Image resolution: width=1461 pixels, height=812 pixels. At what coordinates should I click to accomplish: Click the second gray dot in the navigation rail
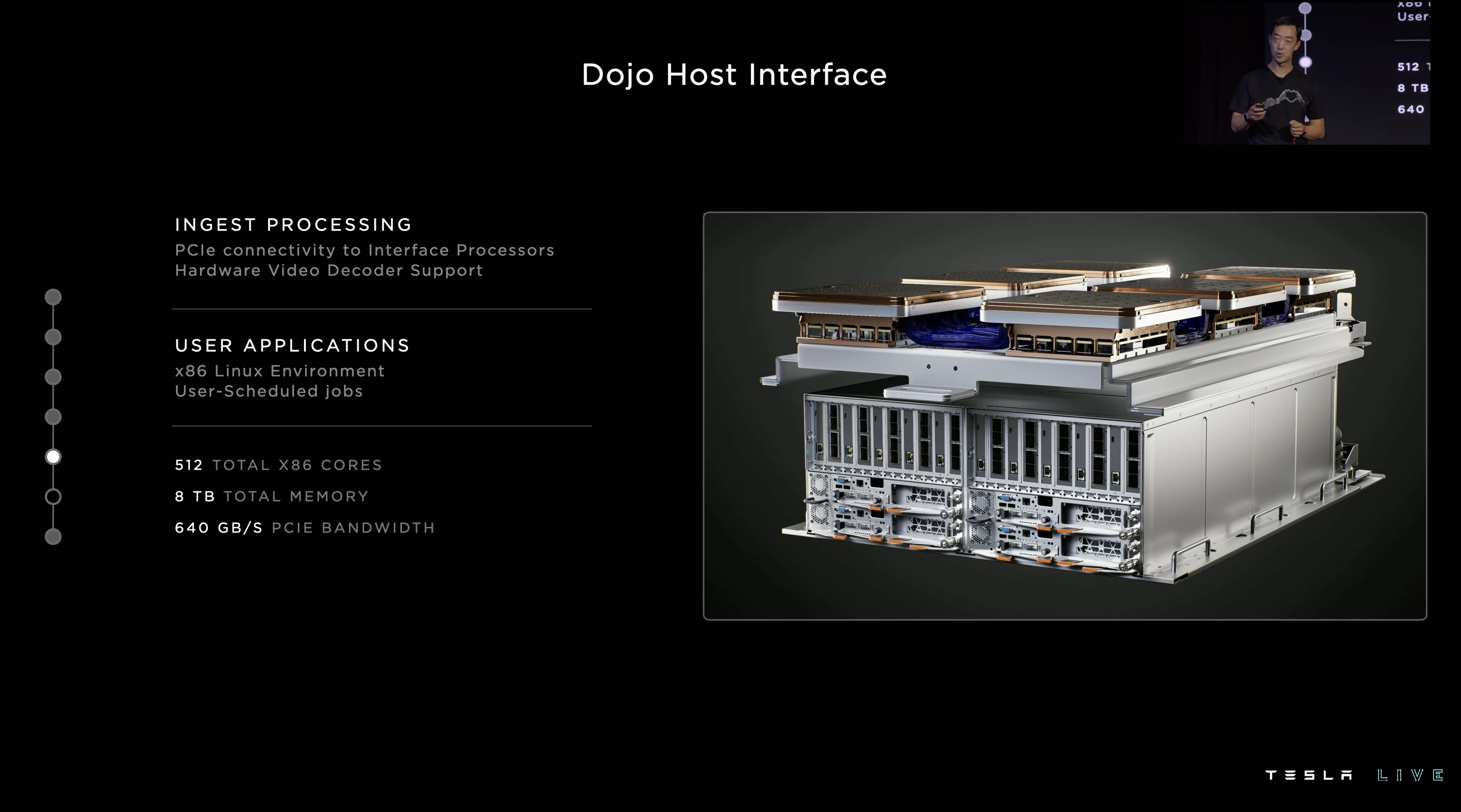click(x=54, y=335)
